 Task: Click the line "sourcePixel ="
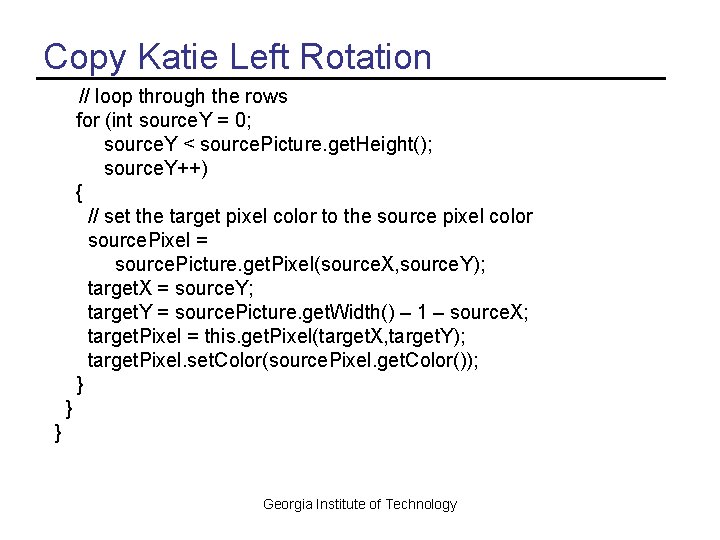coord(148,241)
